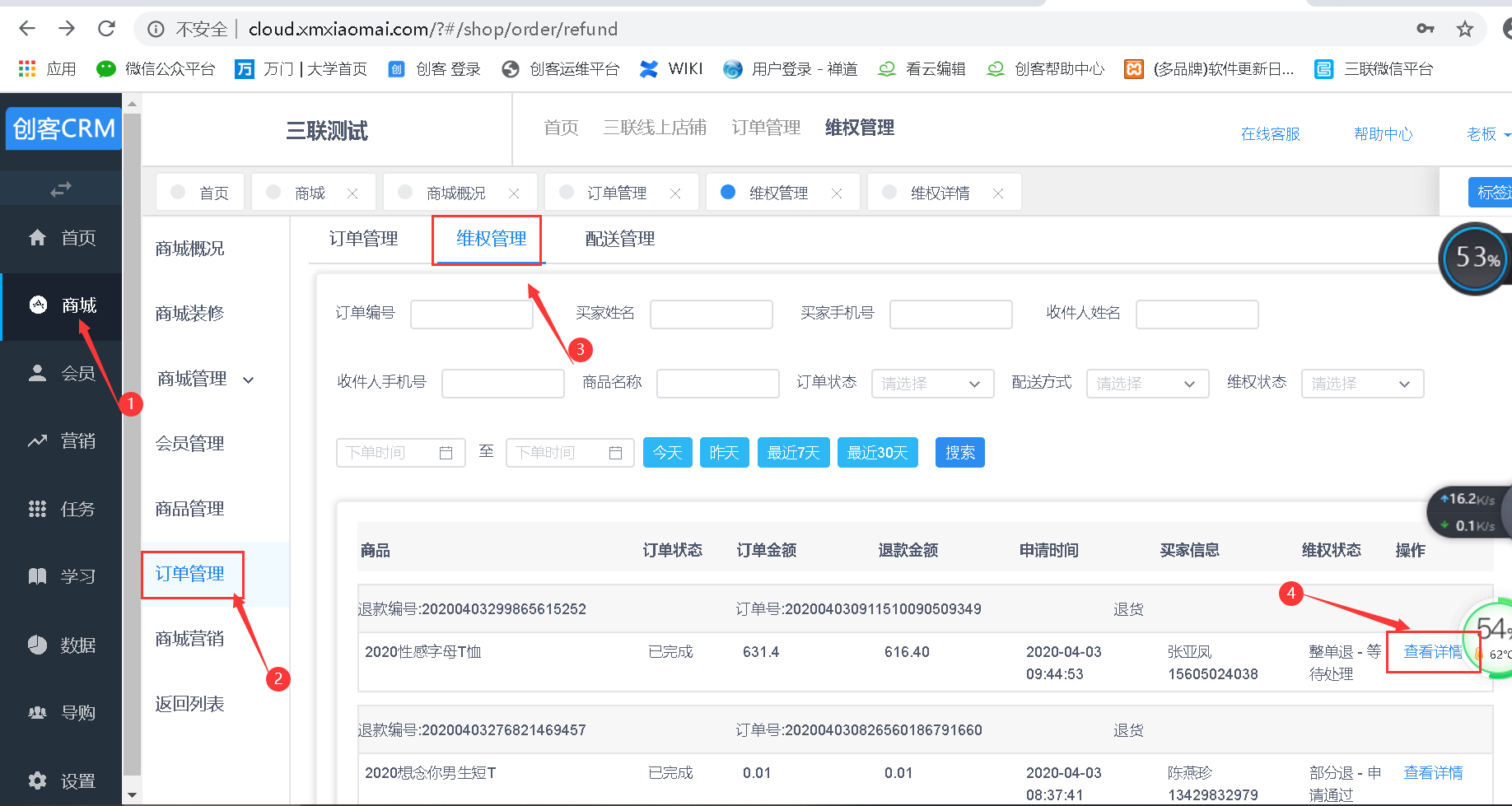Screen dimensions: 1512x806
Task: Expand the 配送方式 dropdown
Action: 1147,384
